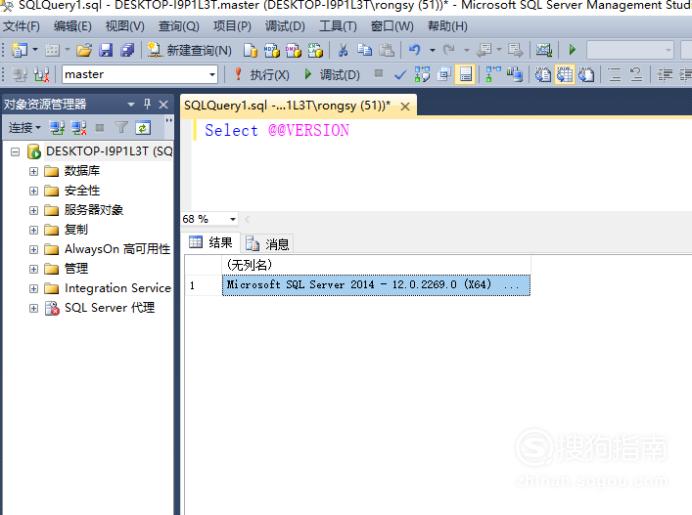
Task: Switch to the 消息 messages tab
Action: pos(268,243)
